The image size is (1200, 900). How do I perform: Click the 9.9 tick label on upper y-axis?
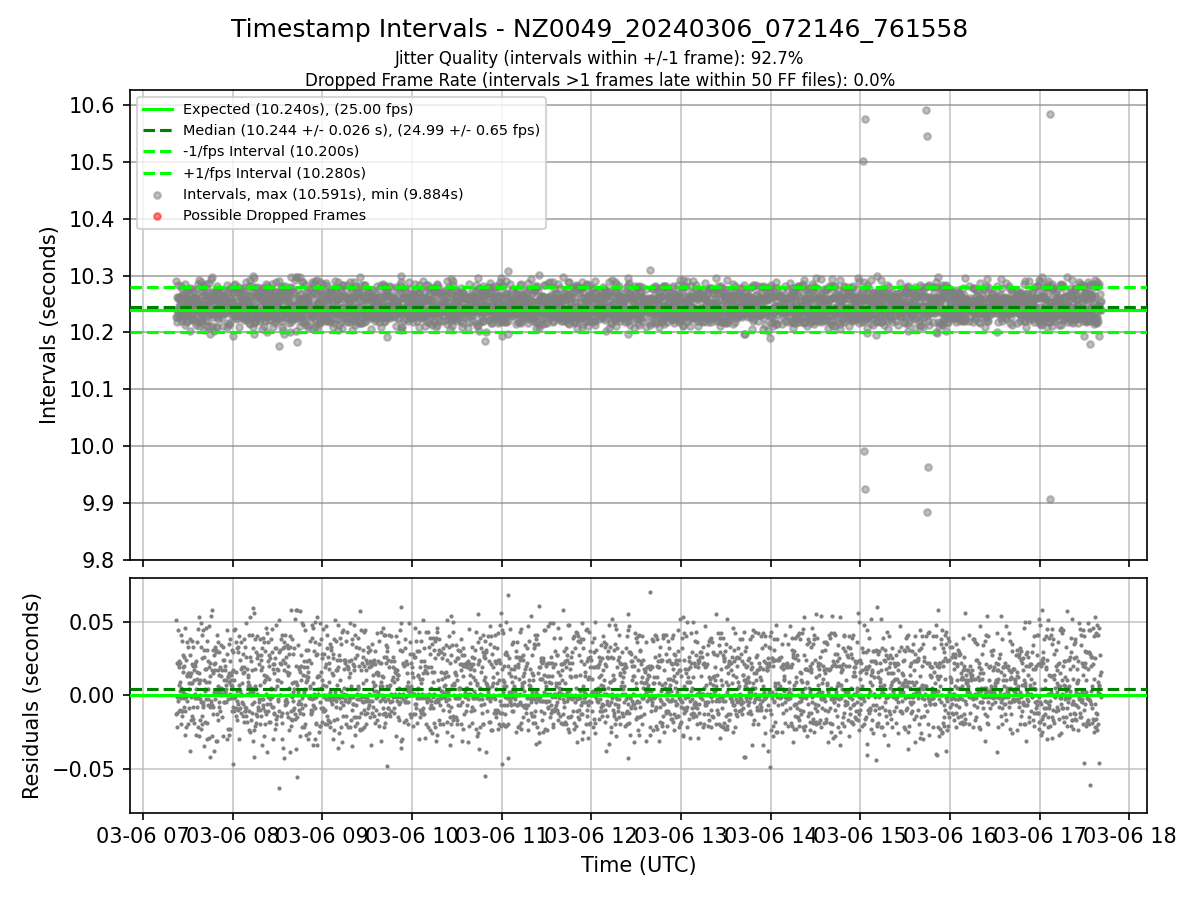coord(98,503)
